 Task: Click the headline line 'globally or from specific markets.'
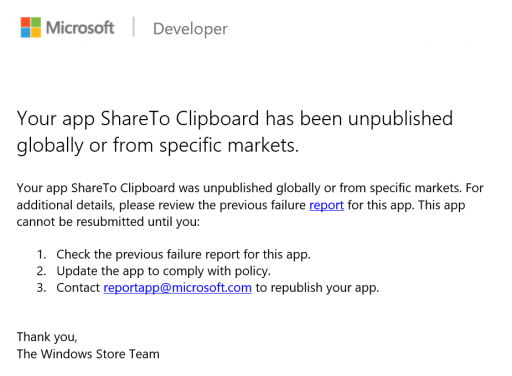click(158, 146)
